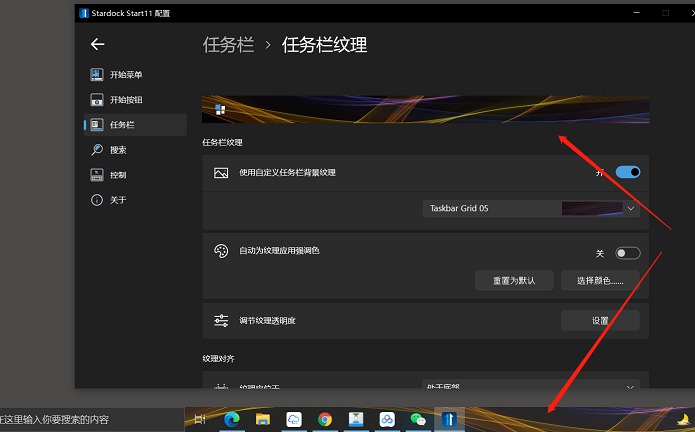695x432 pixels.
Task: Open the hourglass app on taskbar
Action: tap(356, 419)
